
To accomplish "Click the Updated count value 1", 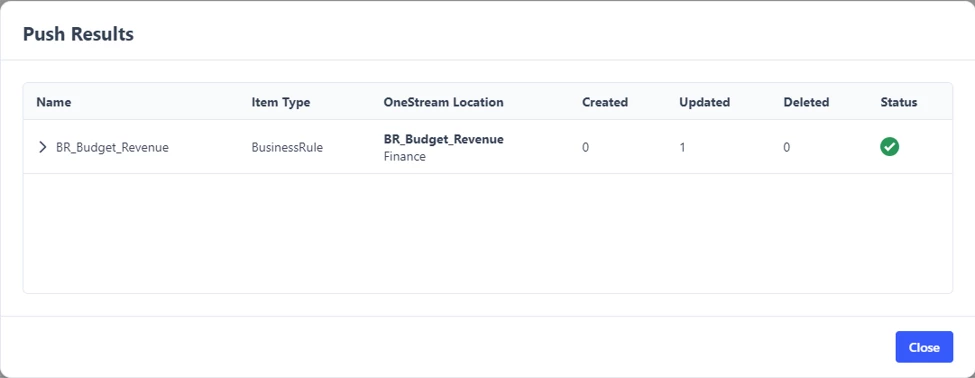I will (682, 148).
